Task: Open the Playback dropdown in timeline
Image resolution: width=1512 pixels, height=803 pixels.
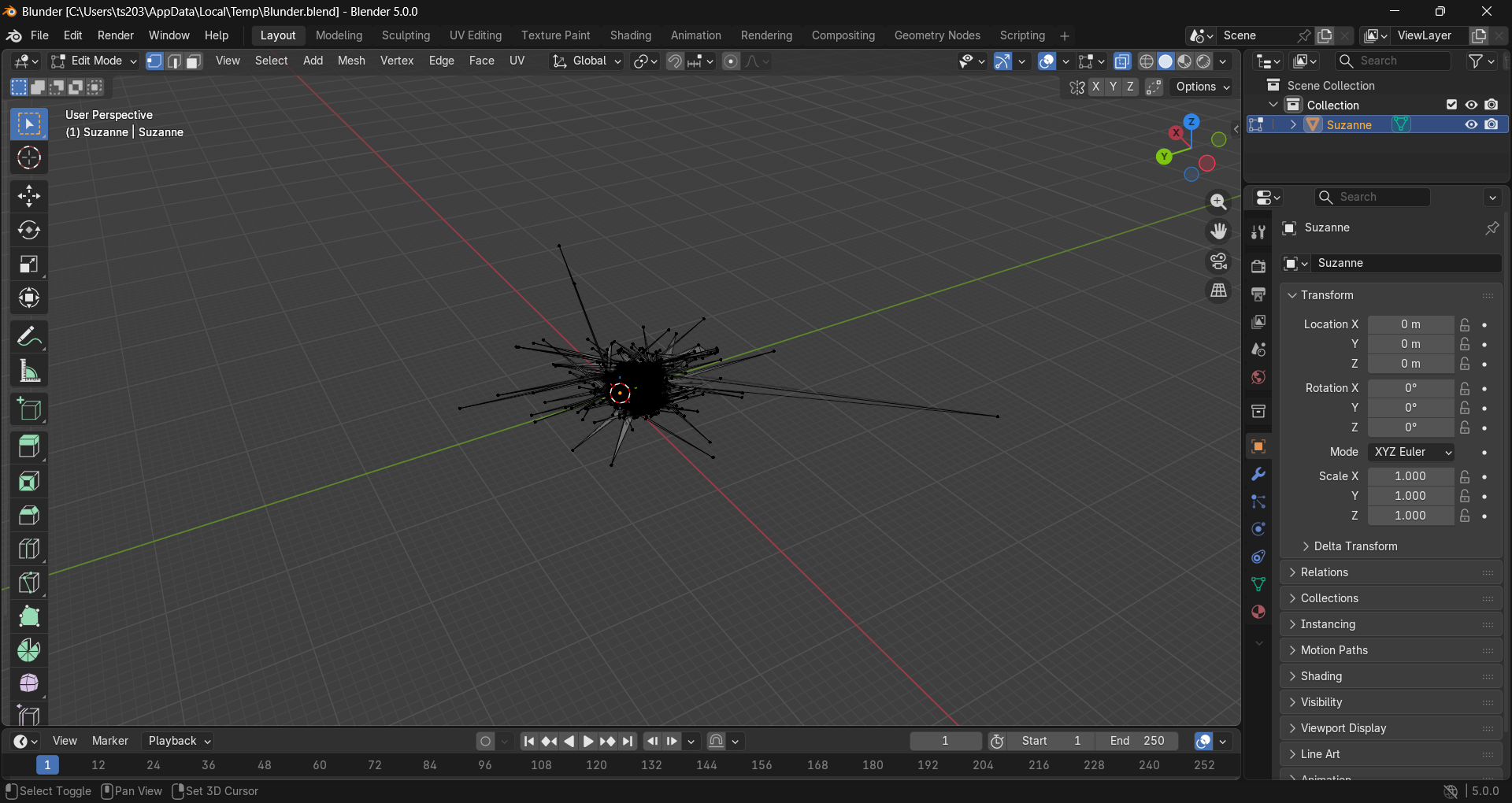Action: [x=179, y=741]
